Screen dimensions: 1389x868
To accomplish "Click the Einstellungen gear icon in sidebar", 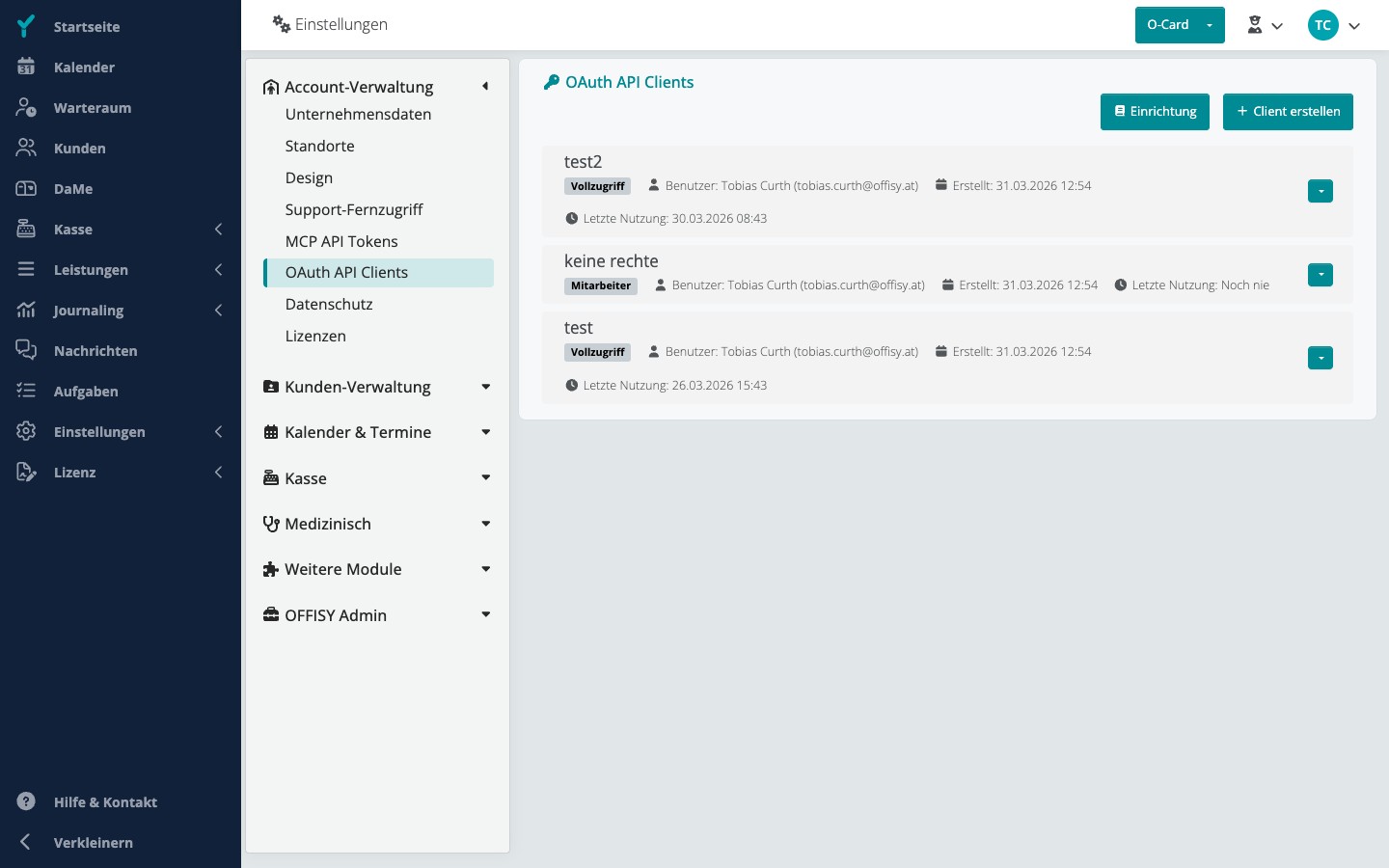I will [x=26, y=431].
